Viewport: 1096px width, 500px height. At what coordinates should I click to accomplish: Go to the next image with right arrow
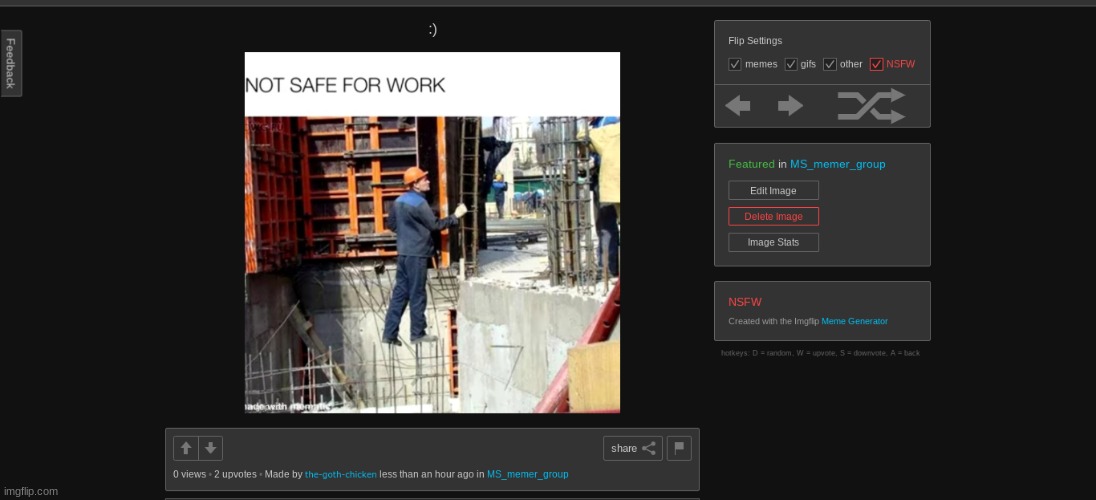790,106
